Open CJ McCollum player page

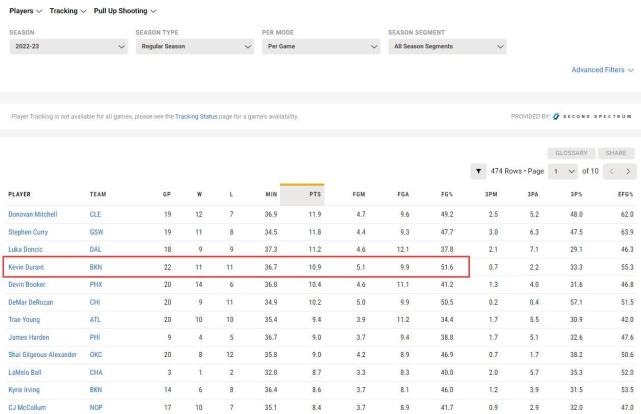pos(27,407)
